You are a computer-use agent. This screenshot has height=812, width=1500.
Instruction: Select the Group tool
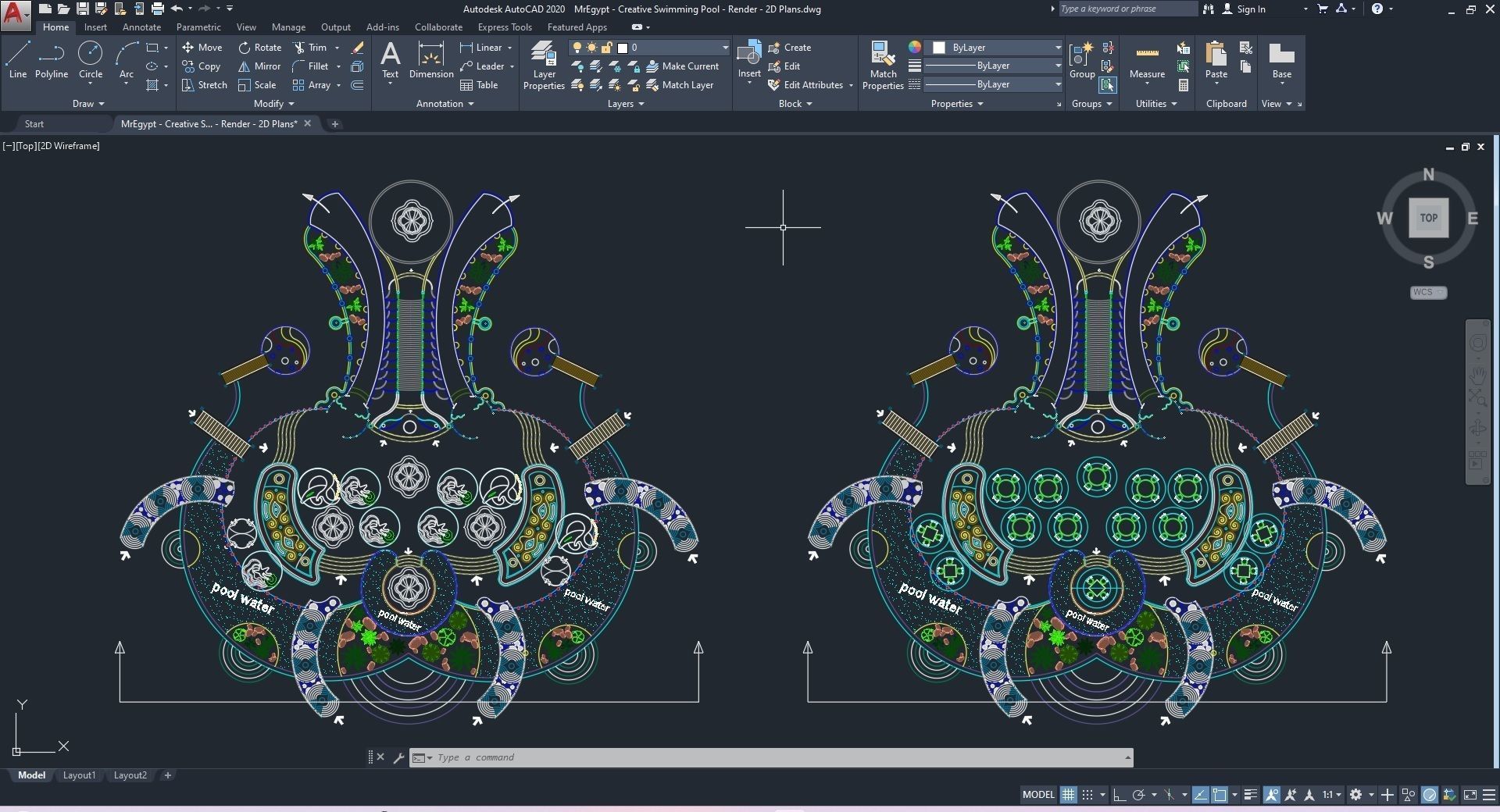[1082, 60]
